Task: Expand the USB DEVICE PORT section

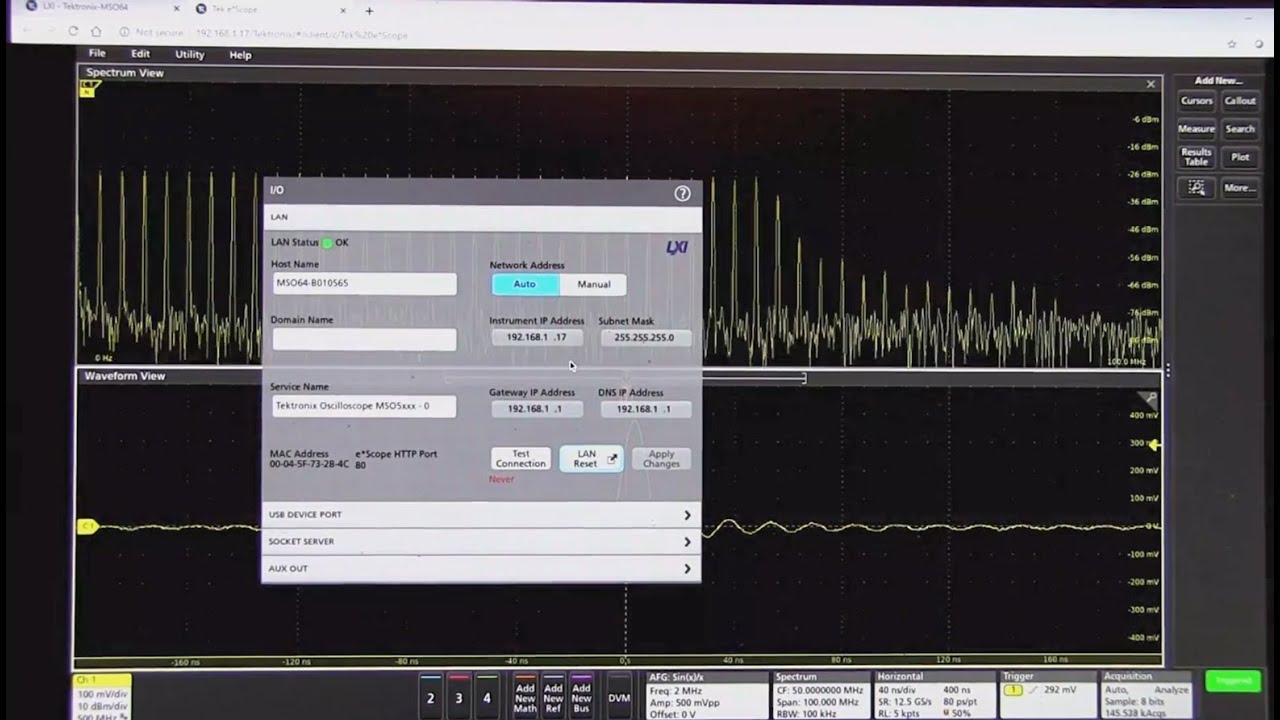Action: (481, 515)
